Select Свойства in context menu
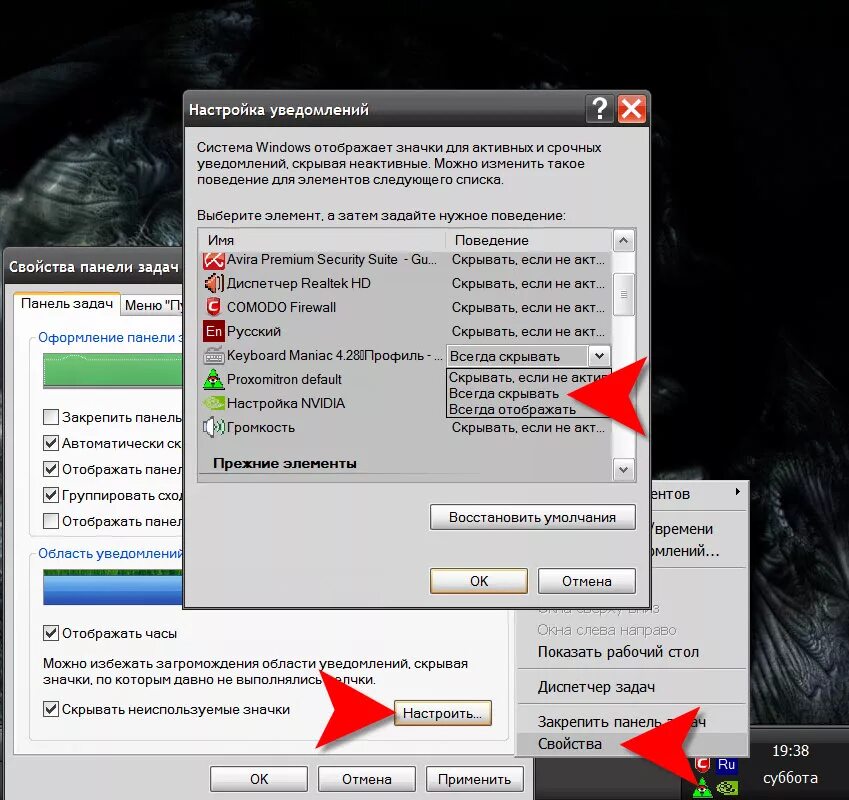 632,744
